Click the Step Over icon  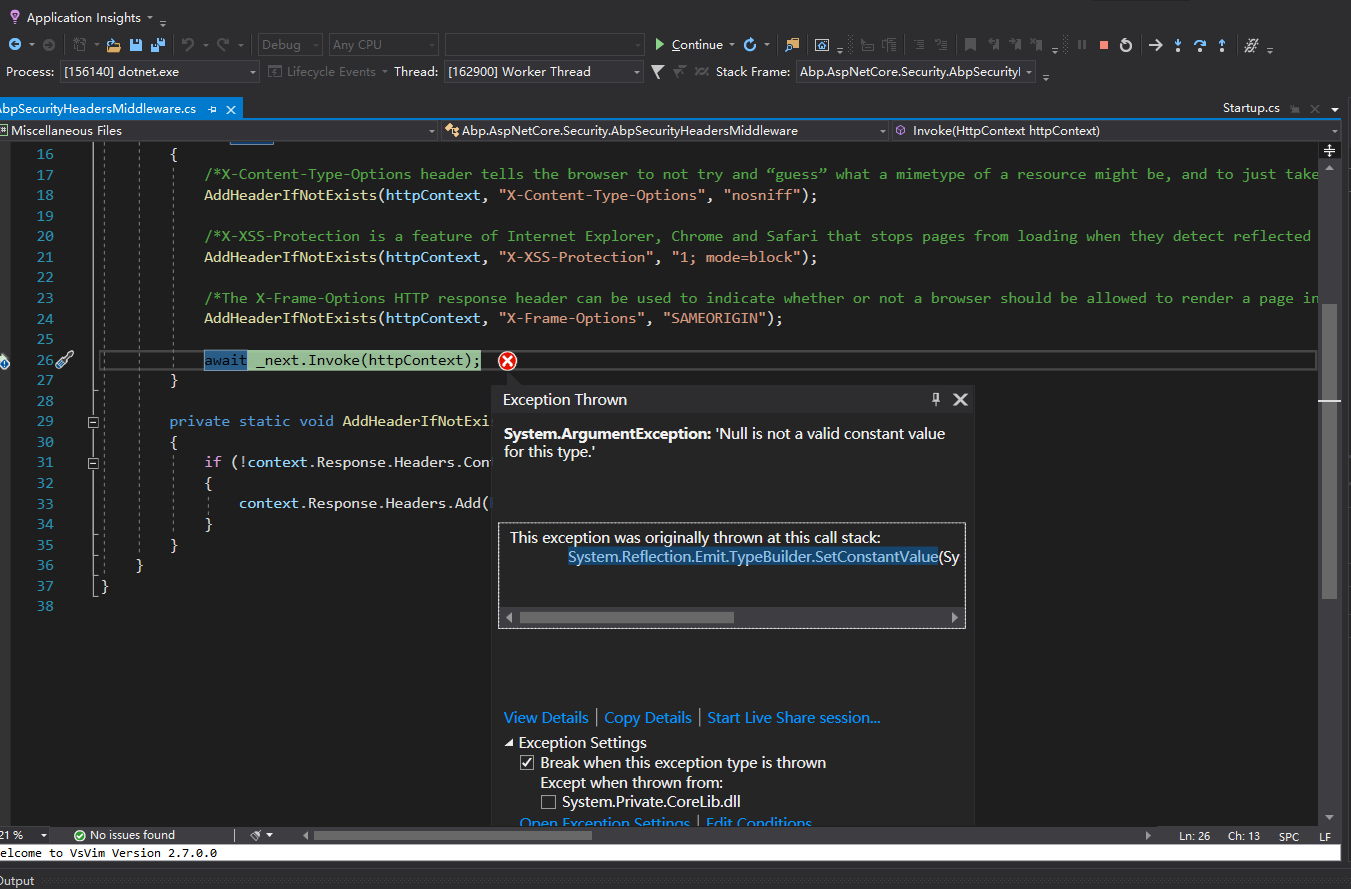click(1199, 45)
